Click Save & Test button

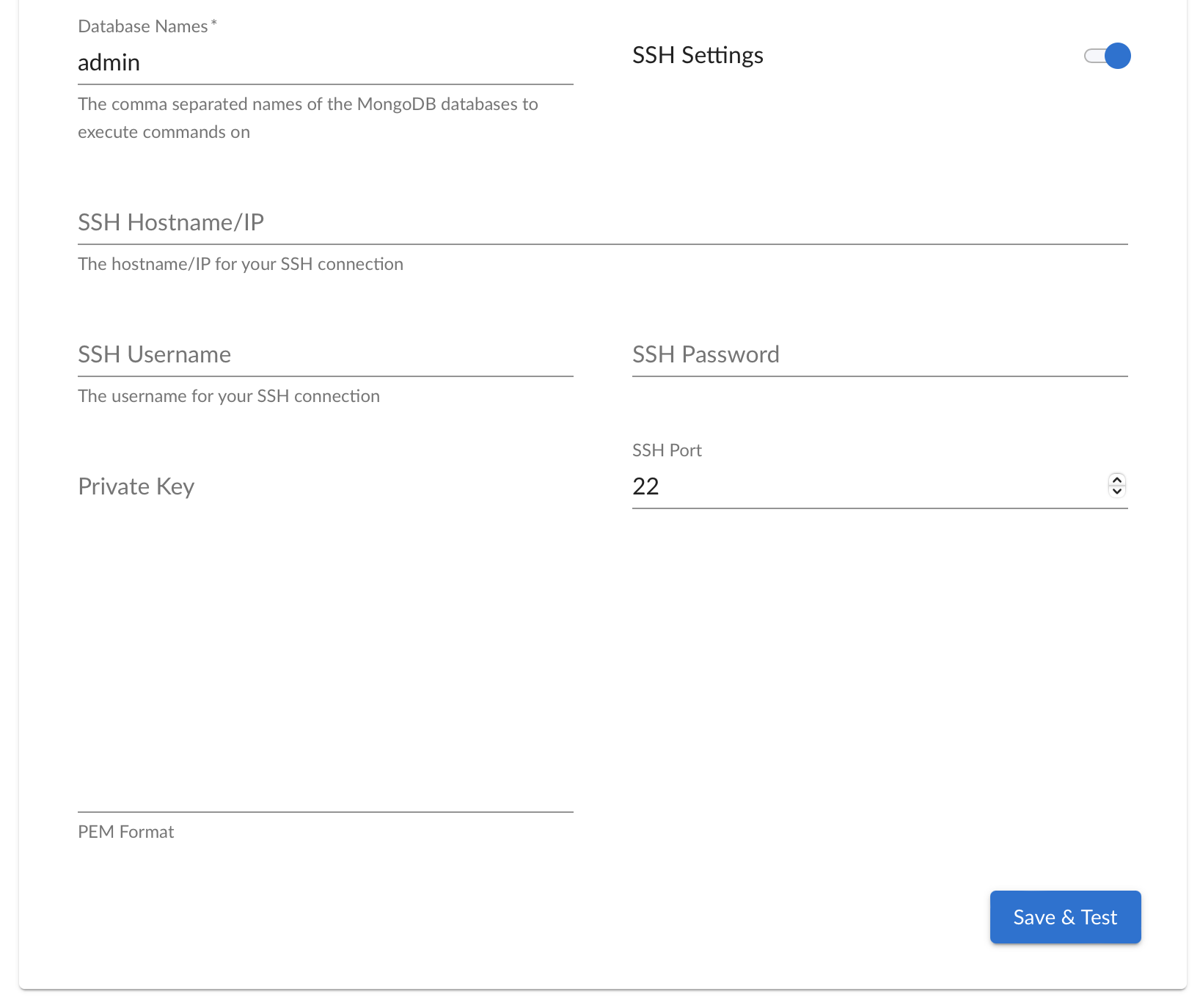pos(1064,917)
